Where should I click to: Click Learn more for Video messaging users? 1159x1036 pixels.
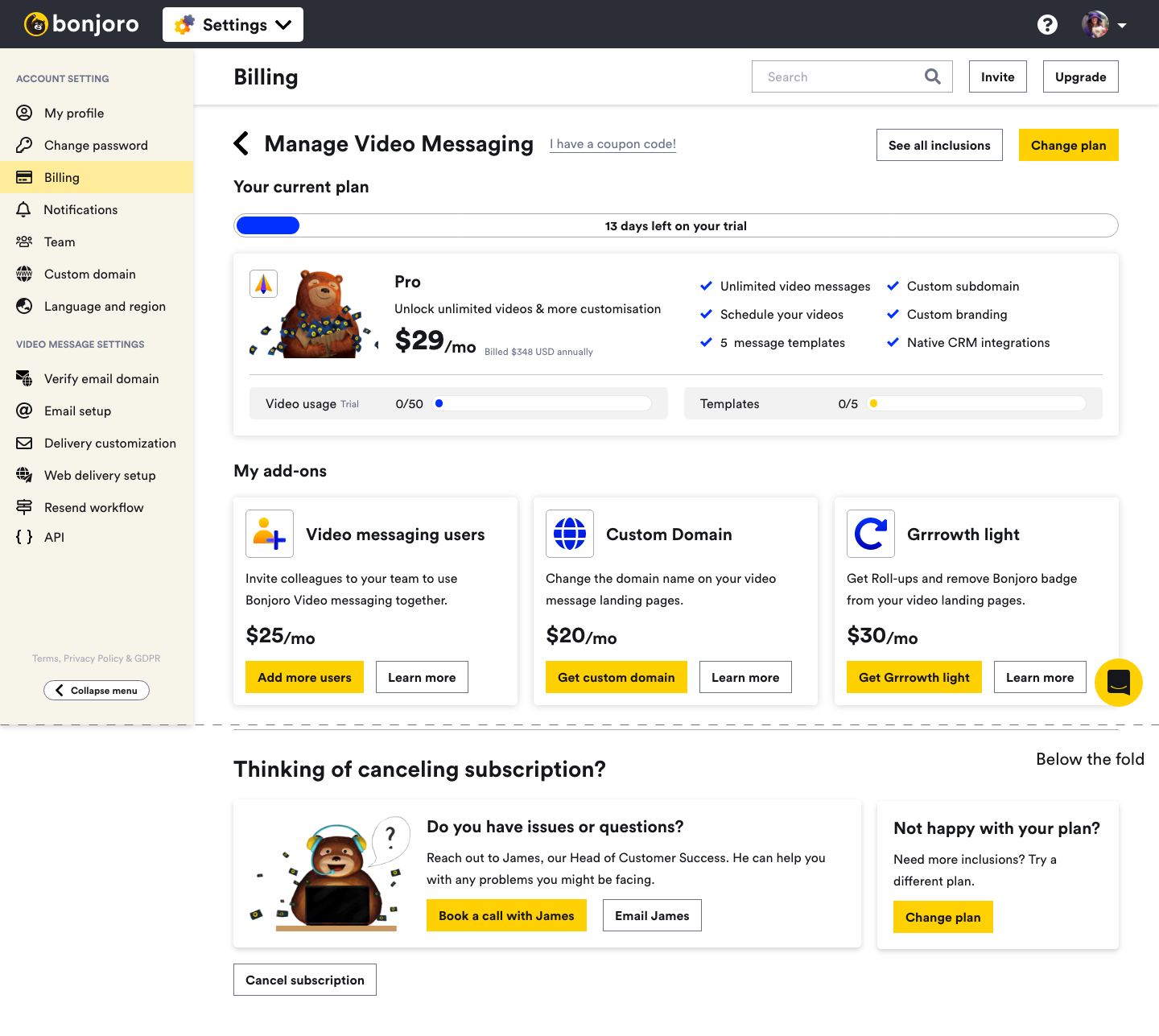point(422,677)
